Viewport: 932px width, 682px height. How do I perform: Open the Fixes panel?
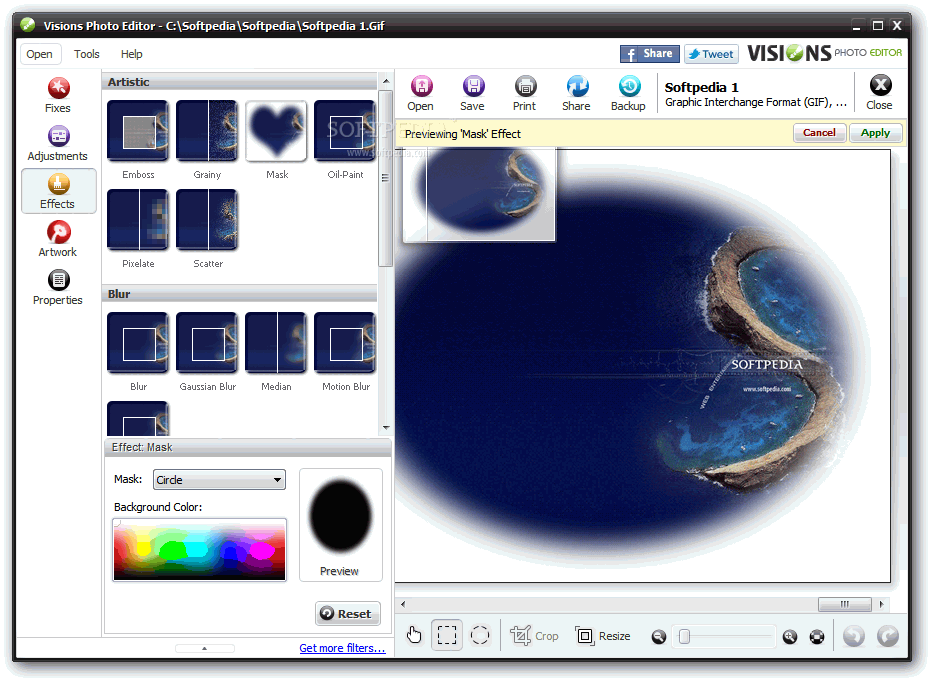(58, 95)
